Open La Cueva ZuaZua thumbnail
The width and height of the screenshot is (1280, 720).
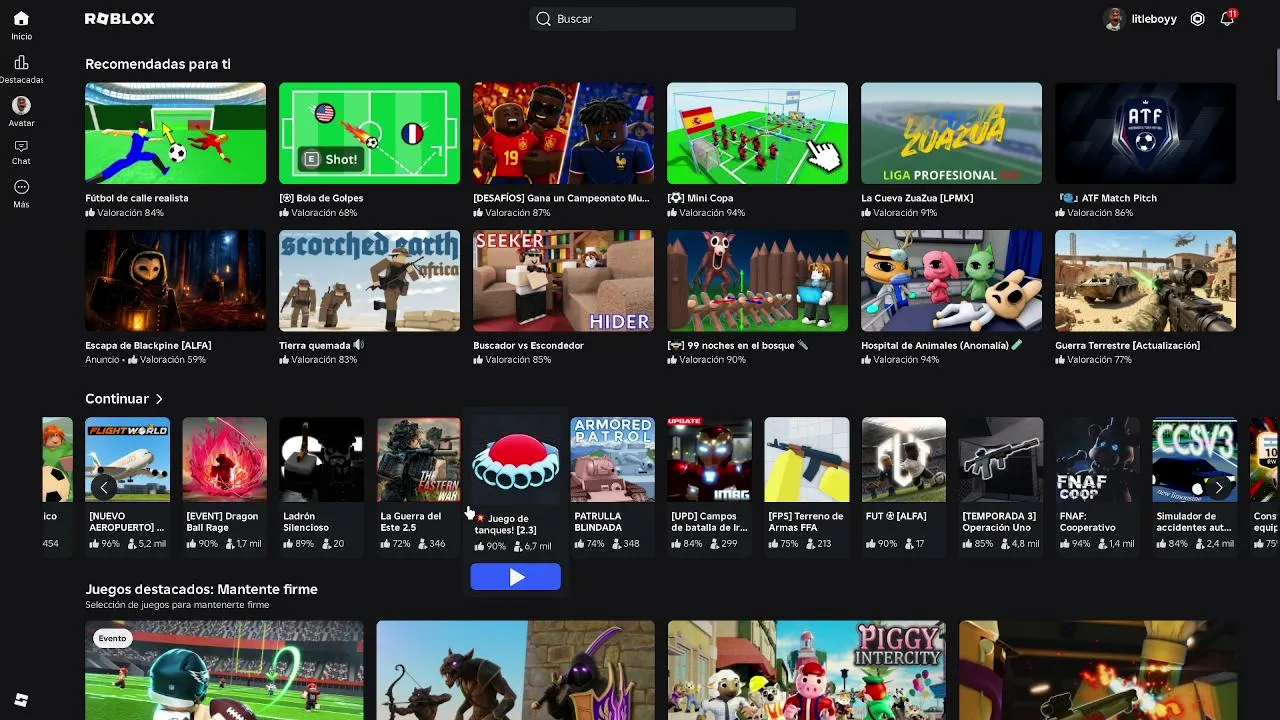(x=951, y=133)
